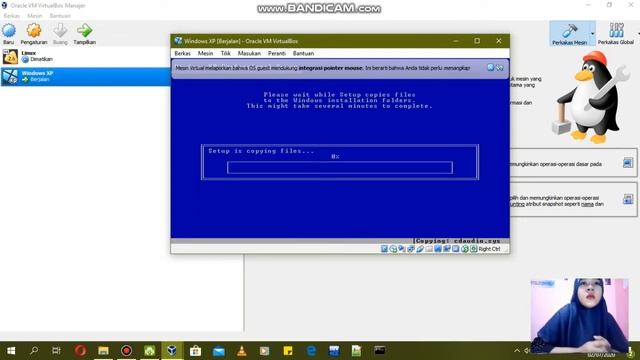Viewport: 640px width, 360px height.
Task: Click the keyboard capture status icon
Action: (x=473, y=249)
